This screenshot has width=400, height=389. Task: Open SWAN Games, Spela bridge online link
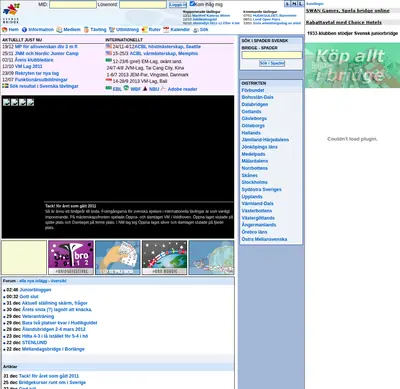click(348, 11)
